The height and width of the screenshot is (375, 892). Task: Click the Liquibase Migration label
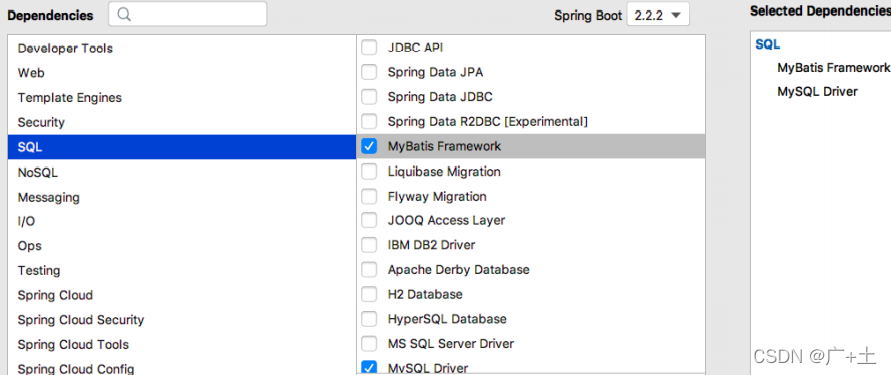[444, 171]
